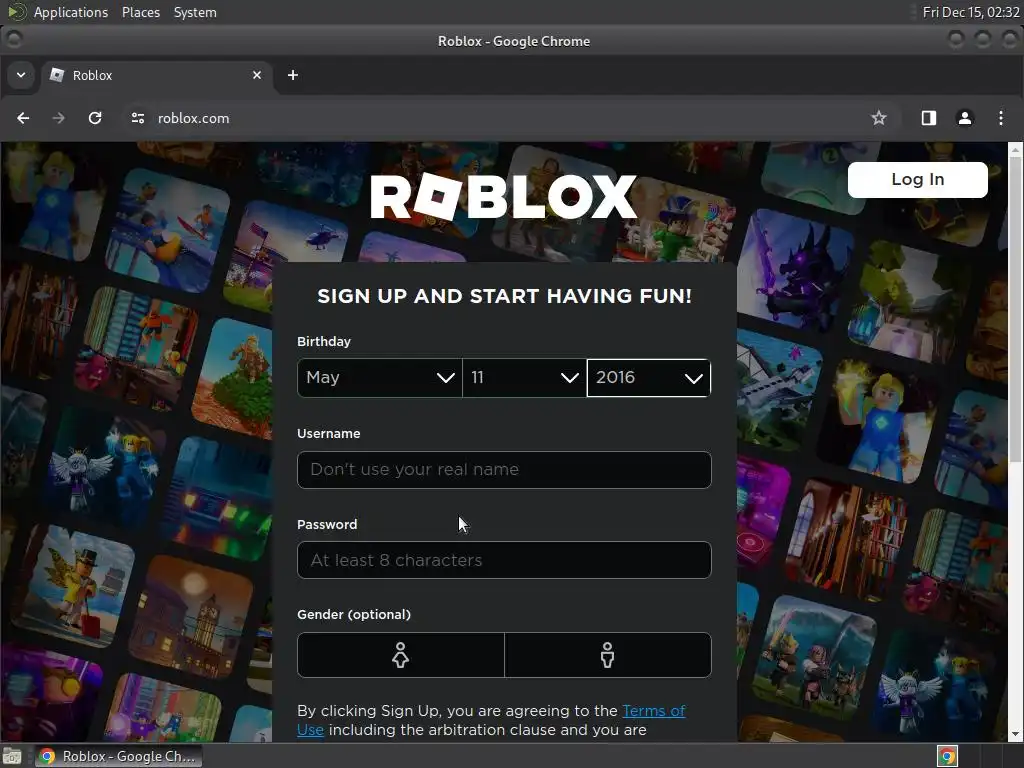Open the Places menu
The width and height of the screenshot is (1024, 768).
[x=140, y=12]
